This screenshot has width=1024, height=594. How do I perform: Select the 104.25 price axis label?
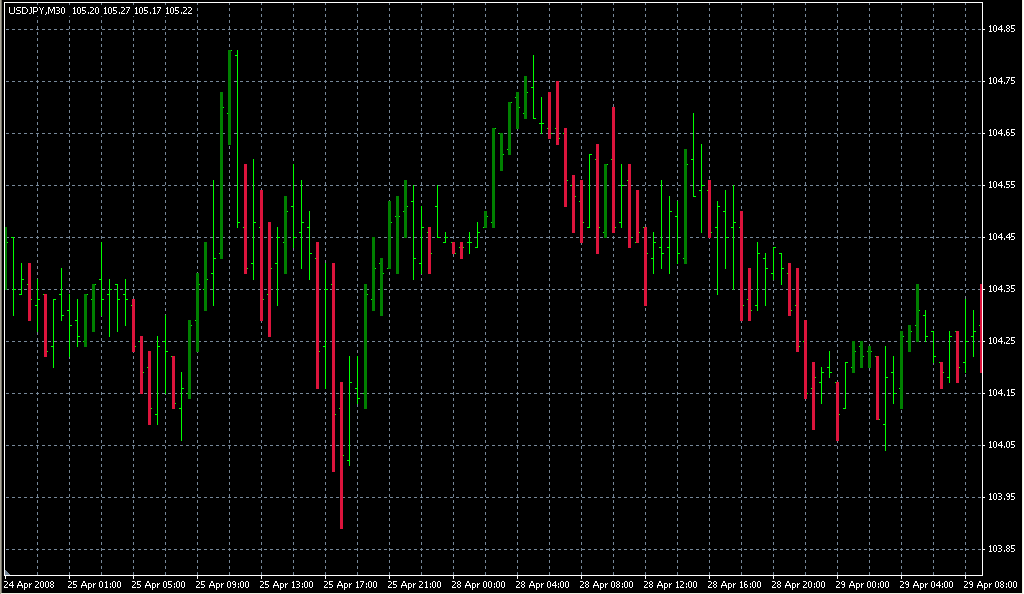(1001, 341)
